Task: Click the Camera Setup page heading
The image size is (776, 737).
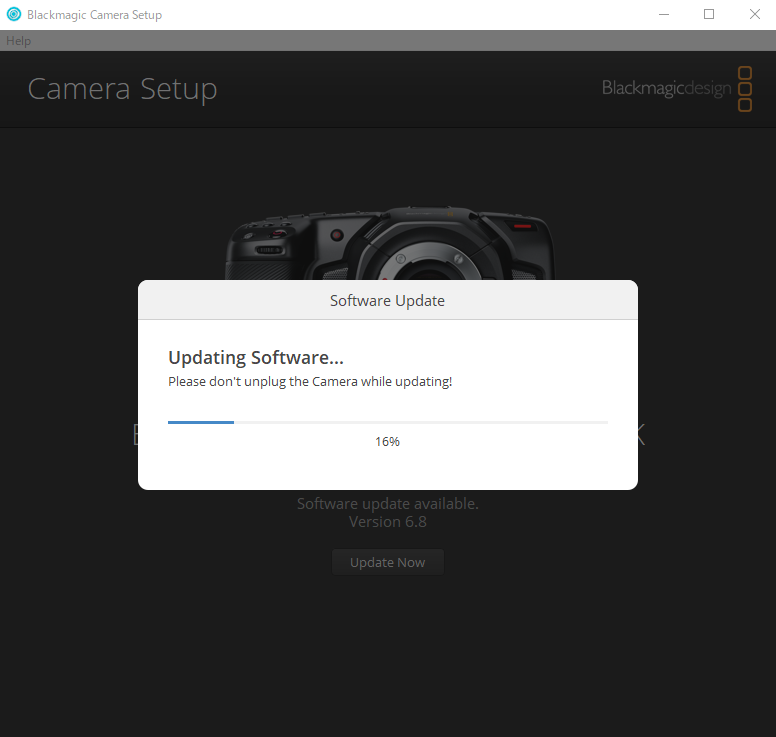Action: click(122, 89)
